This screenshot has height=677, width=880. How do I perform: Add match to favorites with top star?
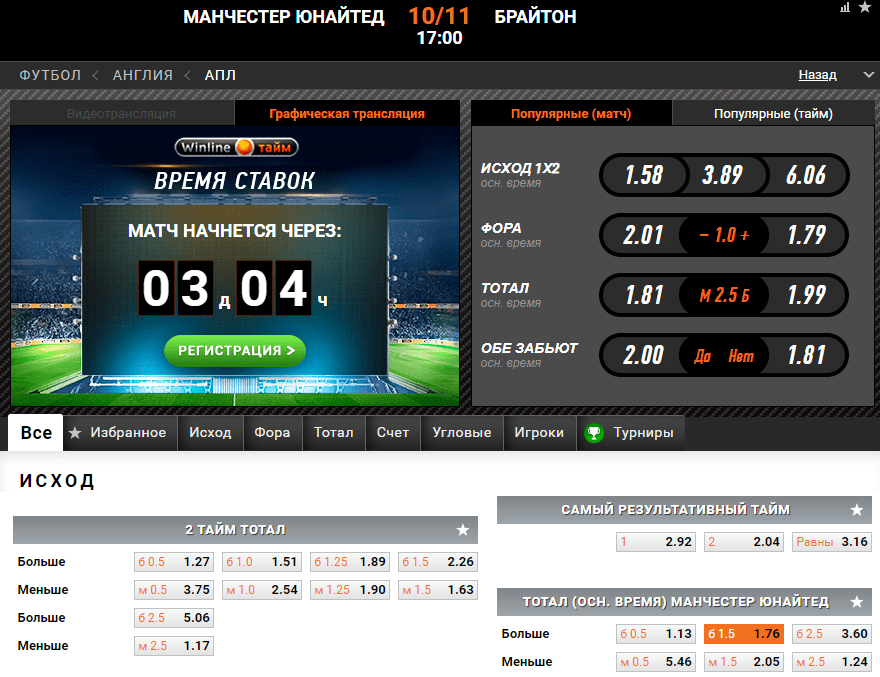tap(865, 7)
